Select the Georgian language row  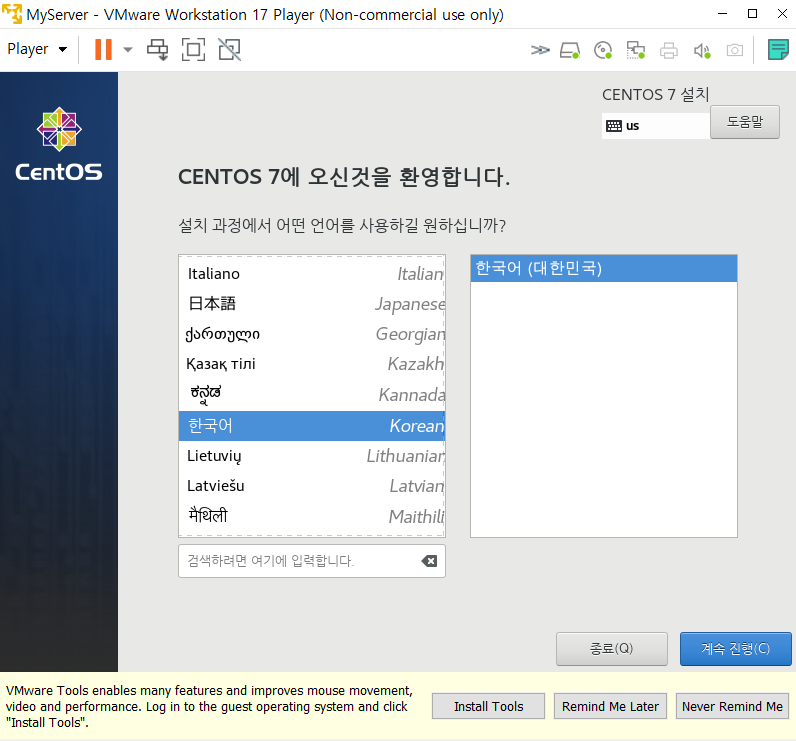pos(312,334)
